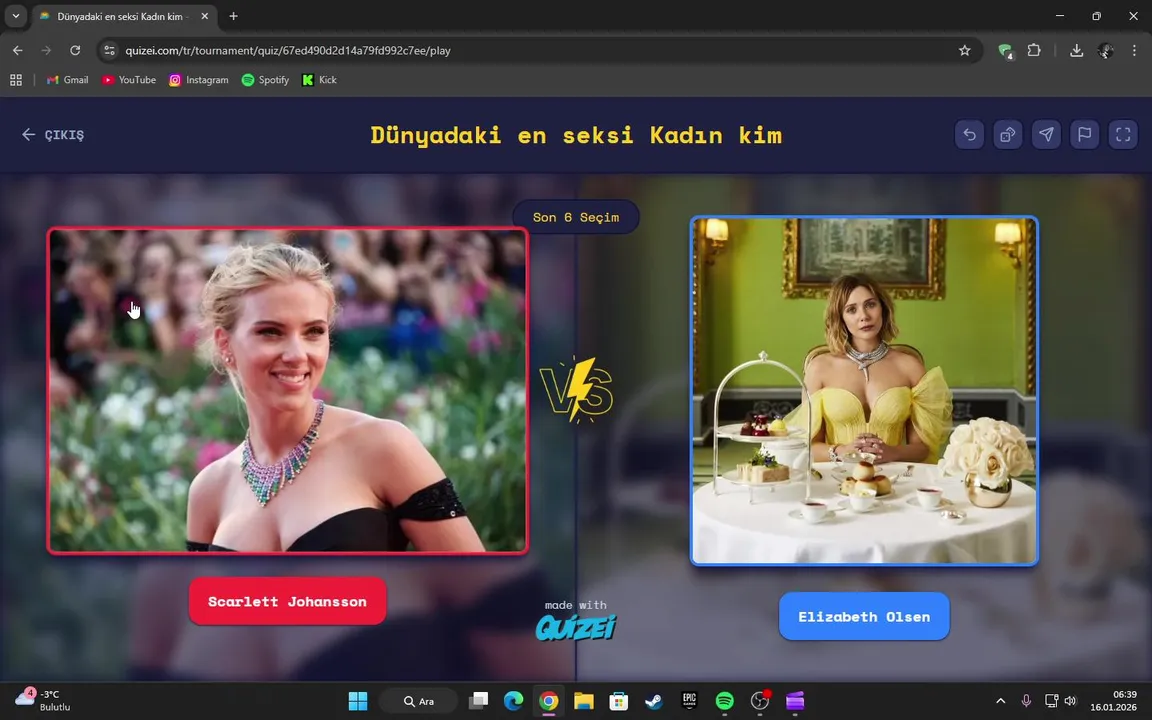This screenshot has height=720, width=1152.
Task: Open Chrome three-dot menu
Action: pos(1134,50)
